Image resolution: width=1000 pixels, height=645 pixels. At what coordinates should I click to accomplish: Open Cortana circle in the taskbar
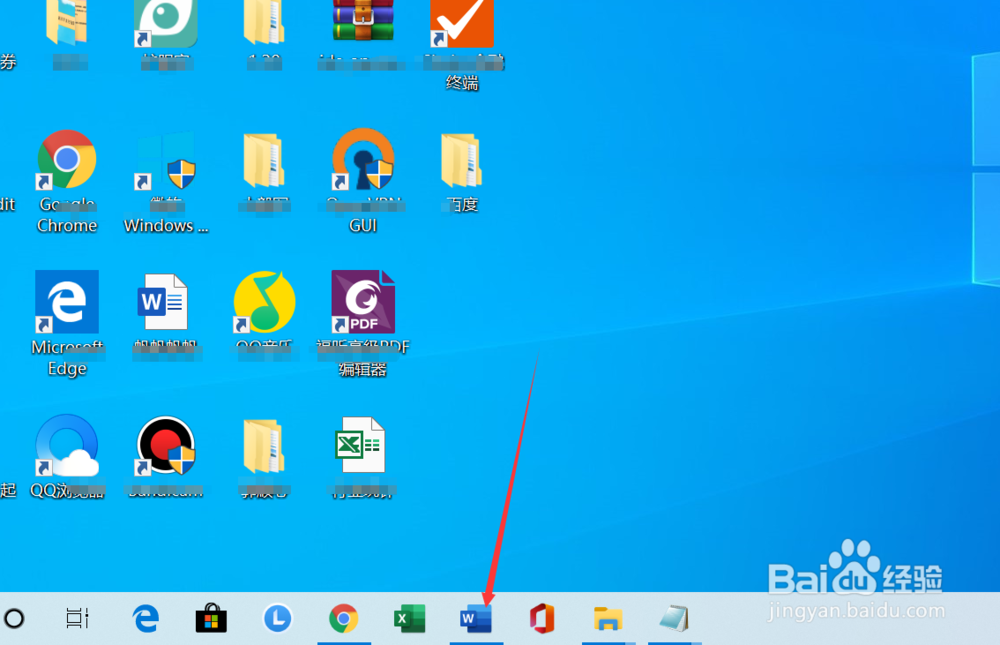coord(14,618)
